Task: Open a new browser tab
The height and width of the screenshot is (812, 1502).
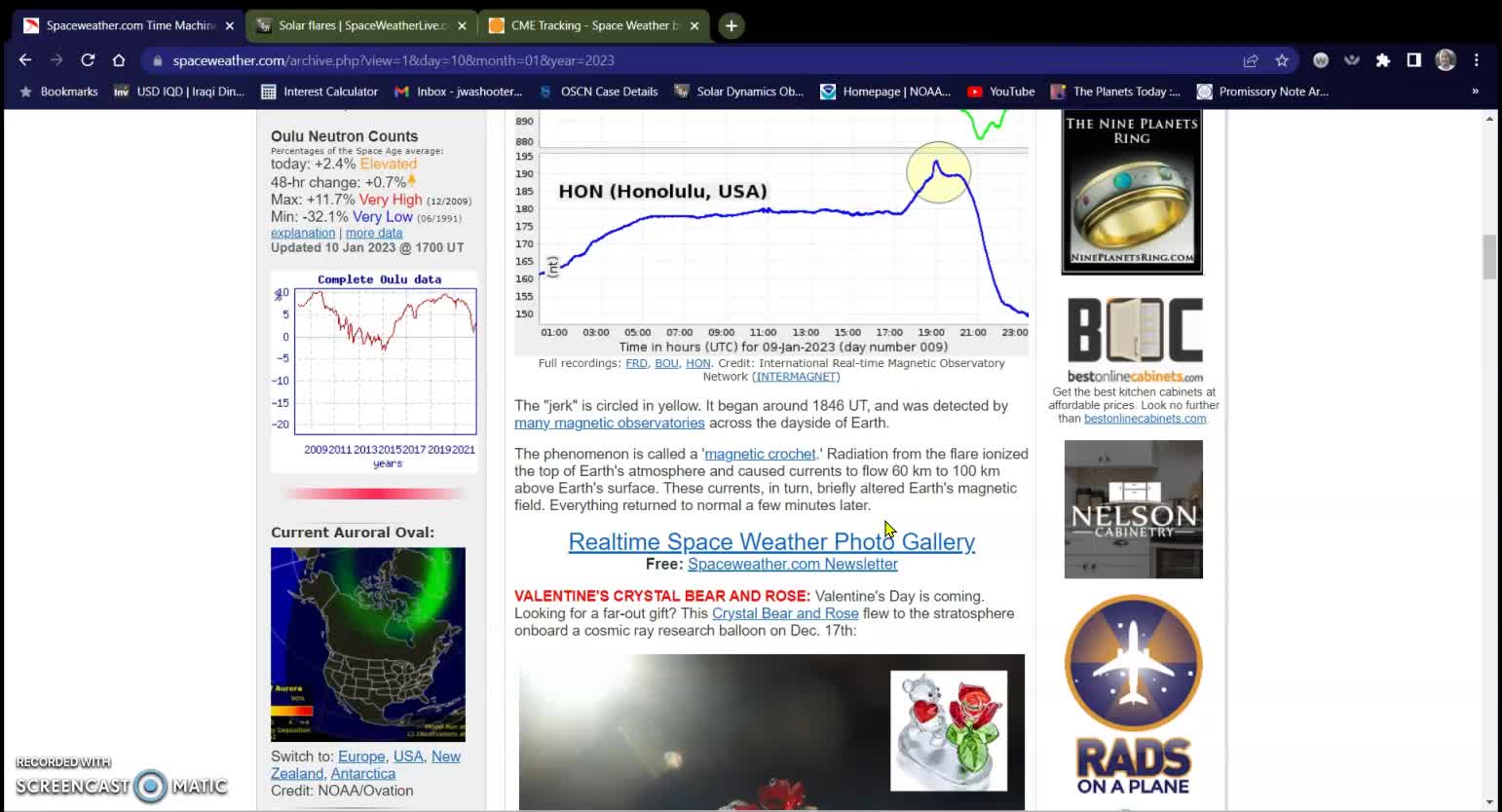Action: [732, 25]
